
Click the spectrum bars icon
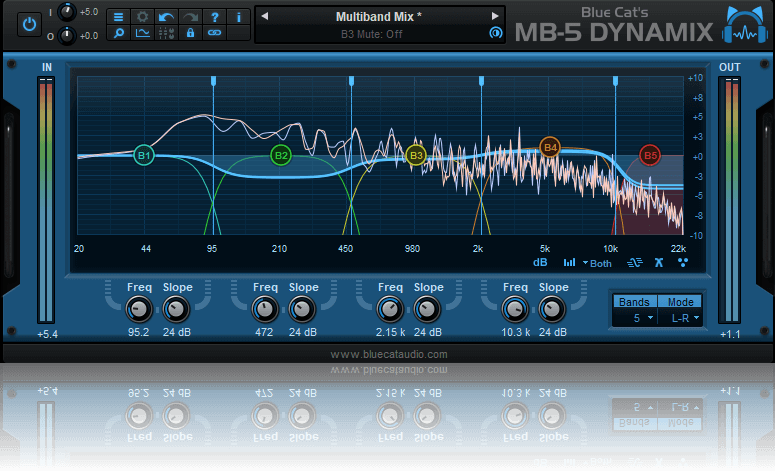coord(569,263)
